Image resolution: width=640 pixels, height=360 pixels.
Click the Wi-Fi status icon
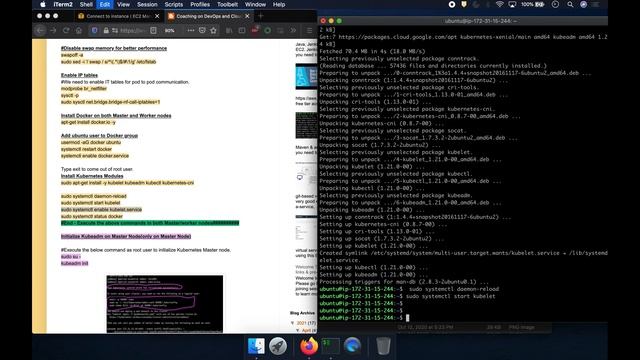tap(500, 4)
